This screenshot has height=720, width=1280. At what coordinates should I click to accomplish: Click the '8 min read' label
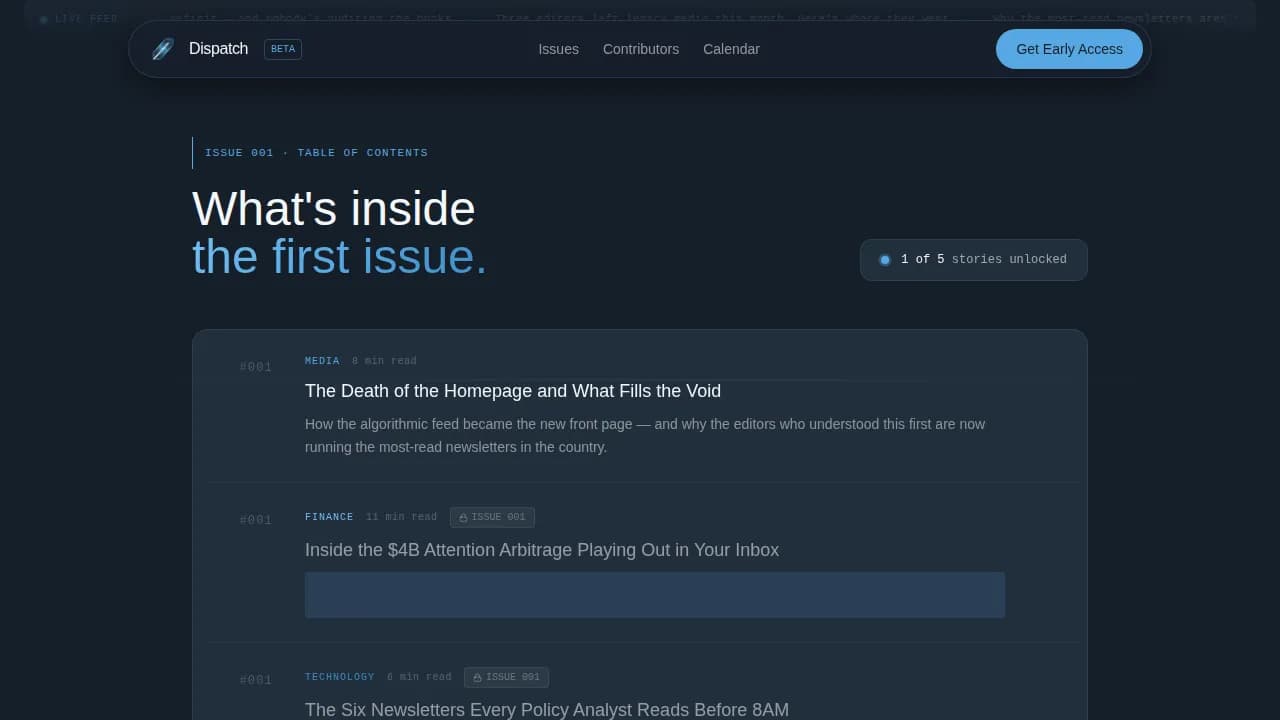(x=384, y=361)
